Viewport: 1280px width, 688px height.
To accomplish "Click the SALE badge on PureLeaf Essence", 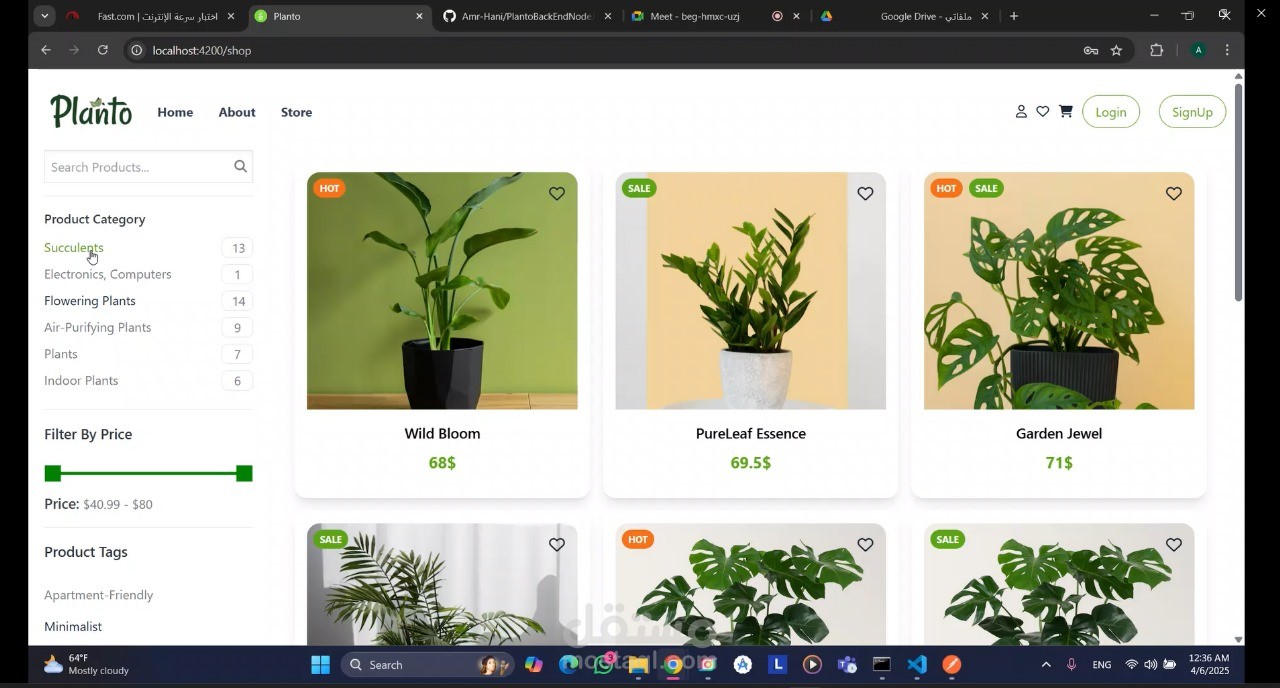I will pos(639,188).
